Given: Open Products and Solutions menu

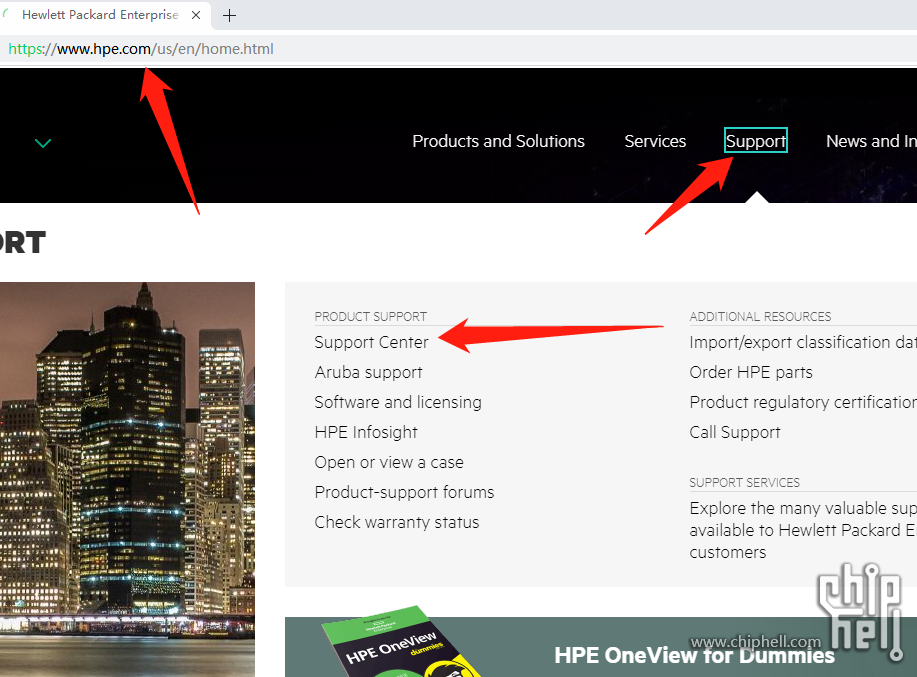Looking at the screenshot, I should tap(498, 141).
